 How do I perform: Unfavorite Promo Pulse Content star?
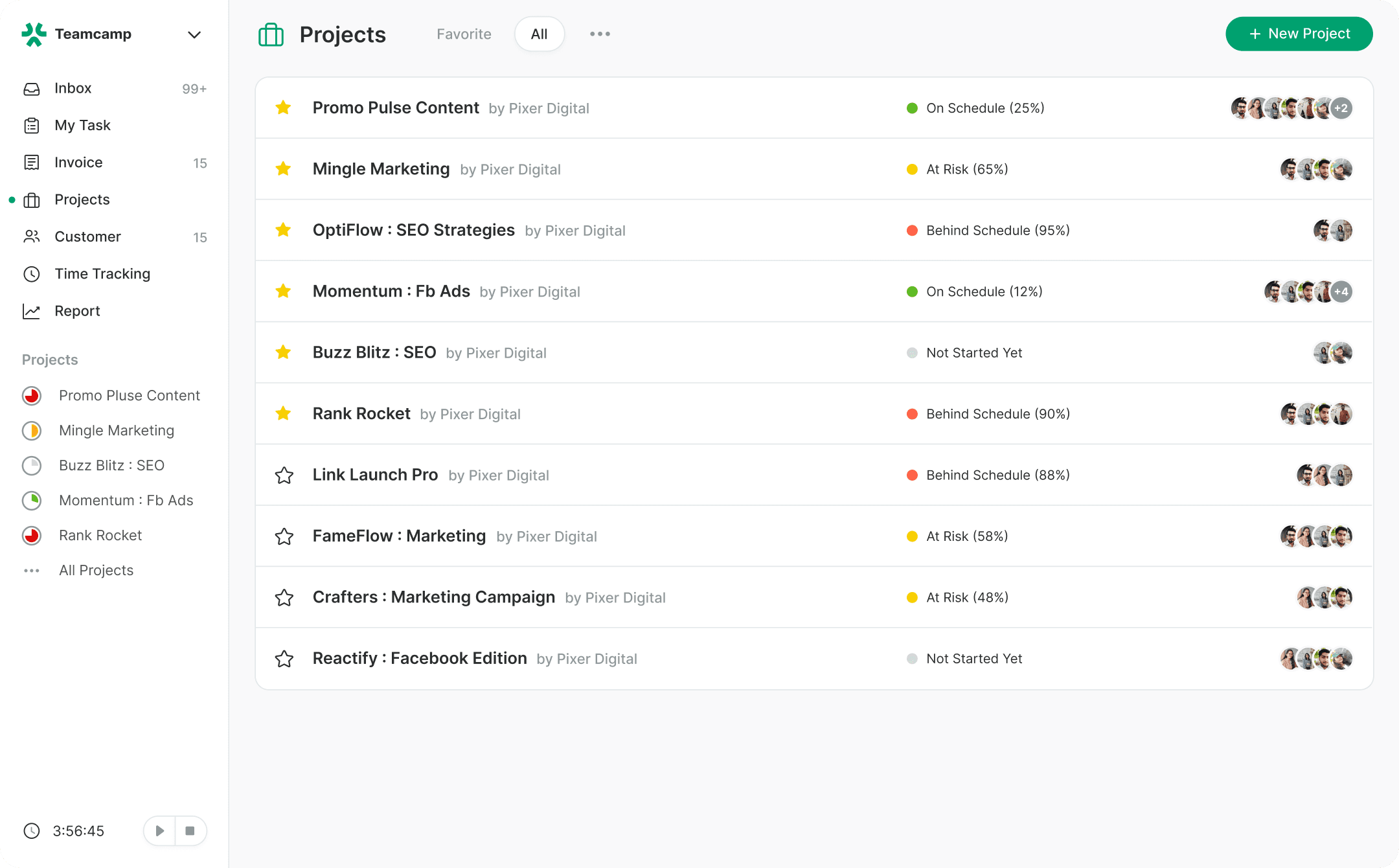tap(283, 108)
